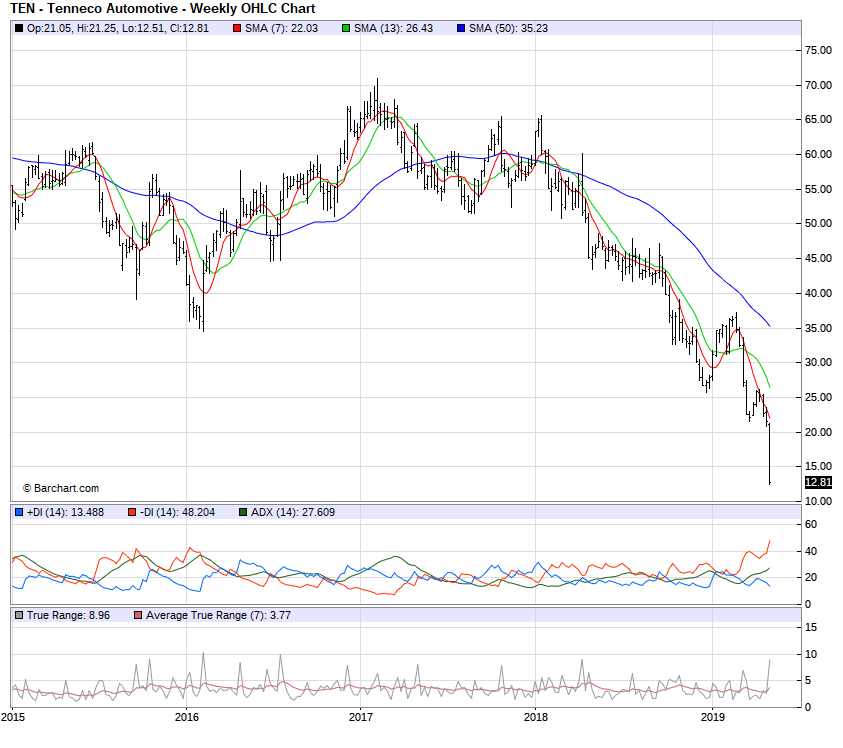
Task: Click the gray True Range legend swatch
Action: 19,615
